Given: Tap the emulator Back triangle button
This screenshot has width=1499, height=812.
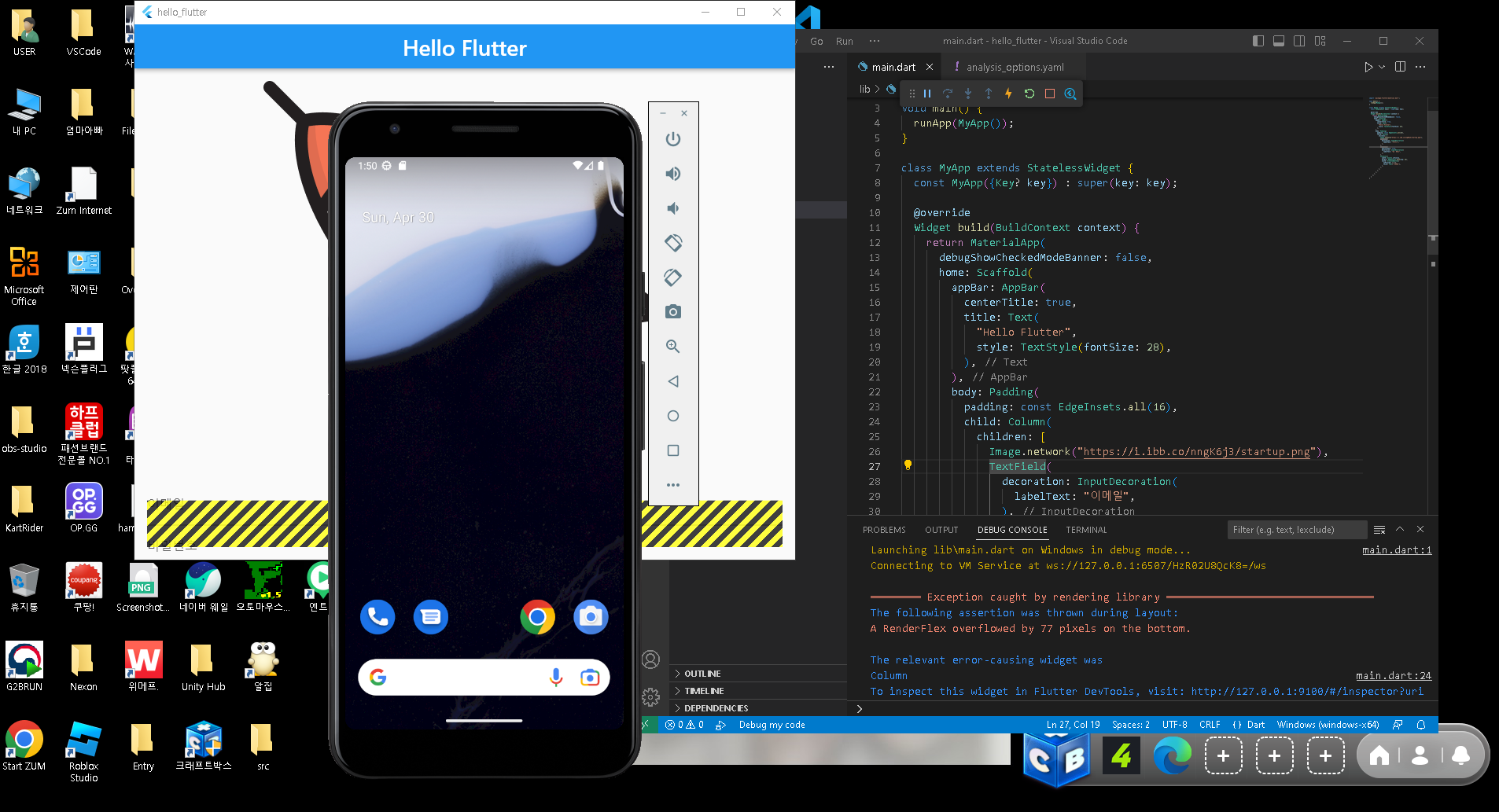Looking at the screenshot, I should pos(673,381).
